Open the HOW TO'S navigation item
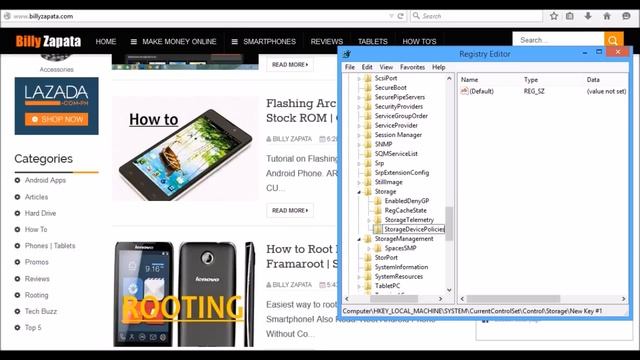Viewport: 640px width, 360px height. point(419,41)
